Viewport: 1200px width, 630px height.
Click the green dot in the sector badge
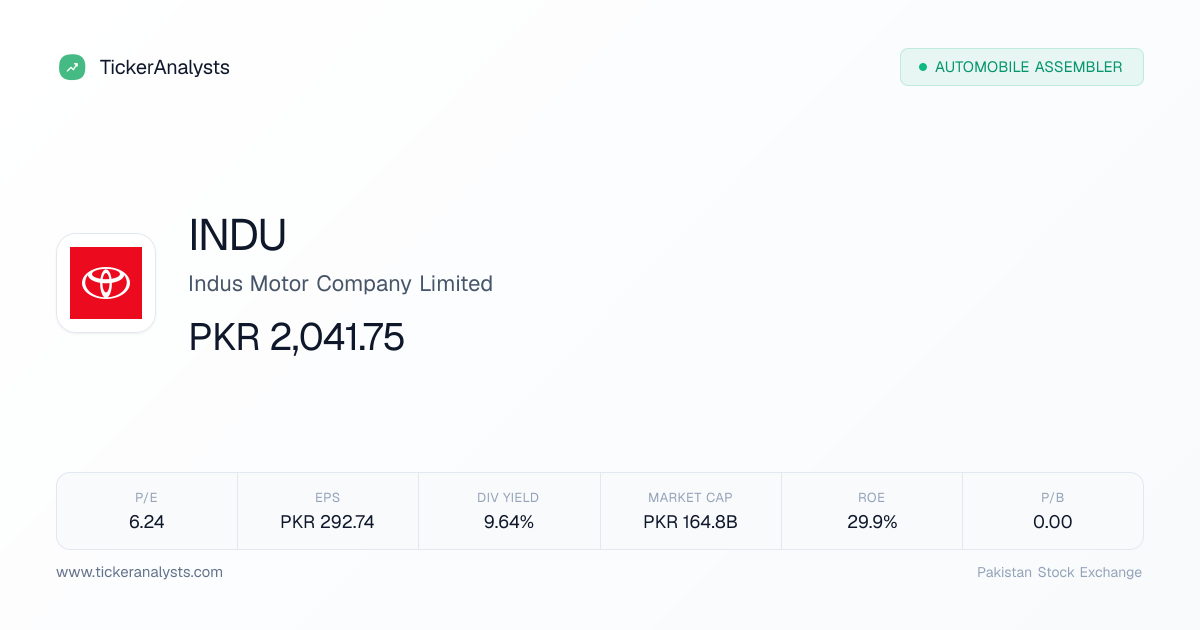pyautogui.click(x=922, y=67)
